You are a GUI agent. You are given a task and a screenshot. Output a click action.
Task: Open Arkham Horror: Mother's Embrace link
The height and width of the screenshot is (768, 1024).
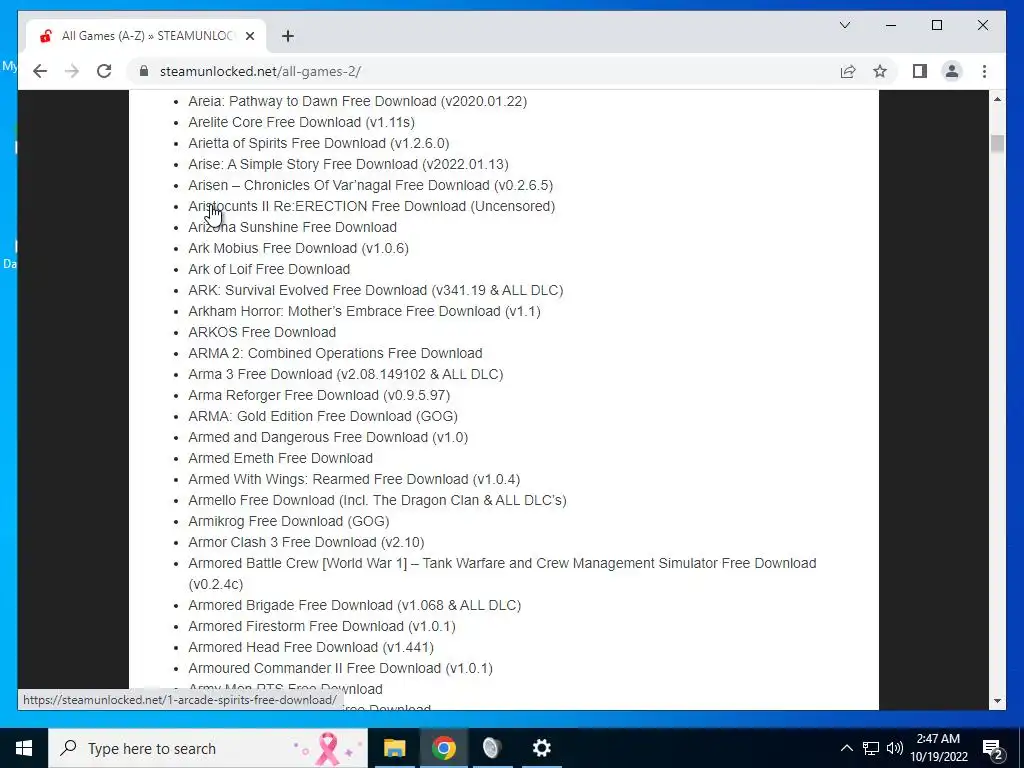tap(364, 311)
